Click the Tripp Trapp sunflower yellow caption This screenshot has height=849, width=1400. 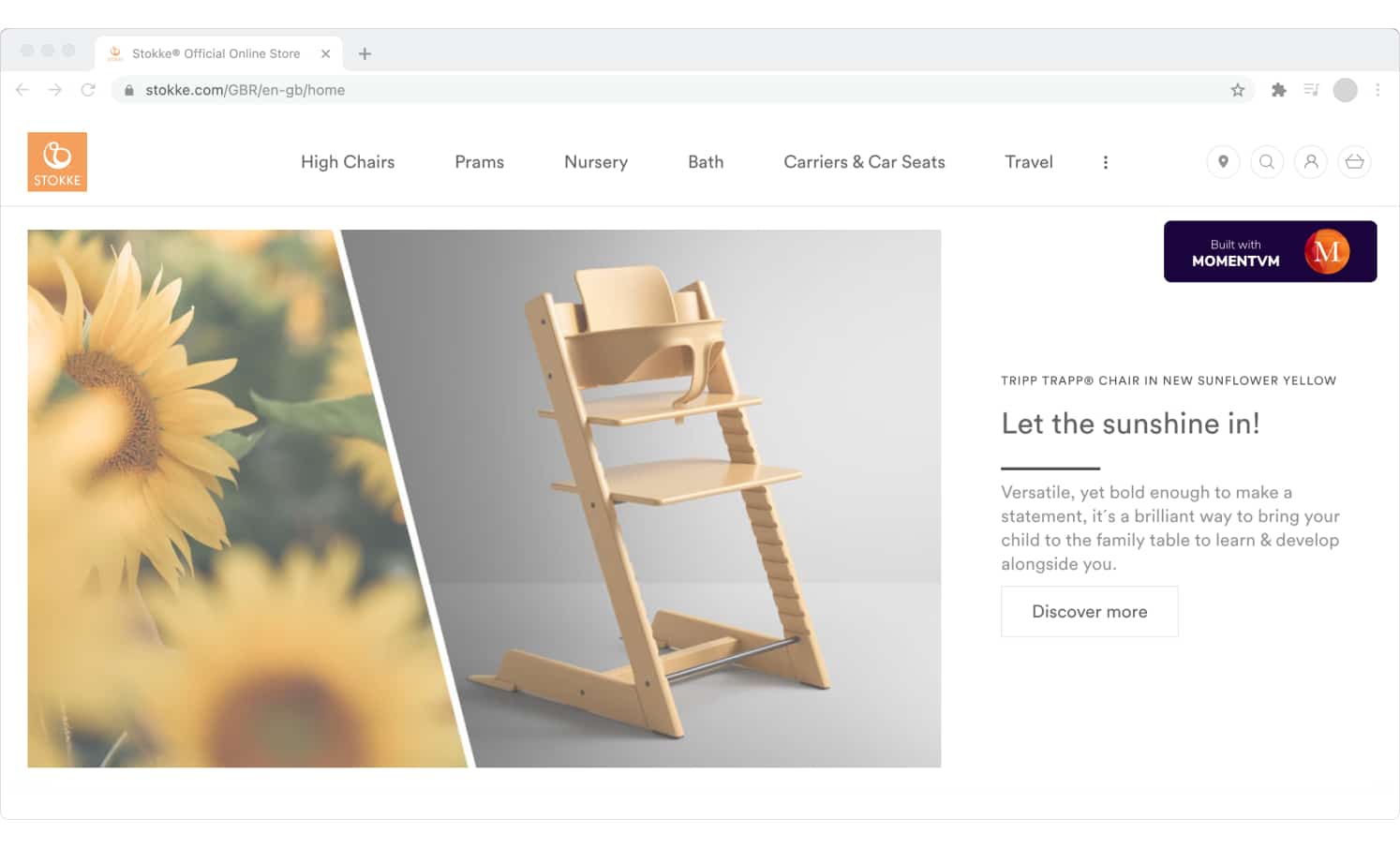pos(1169,380)
